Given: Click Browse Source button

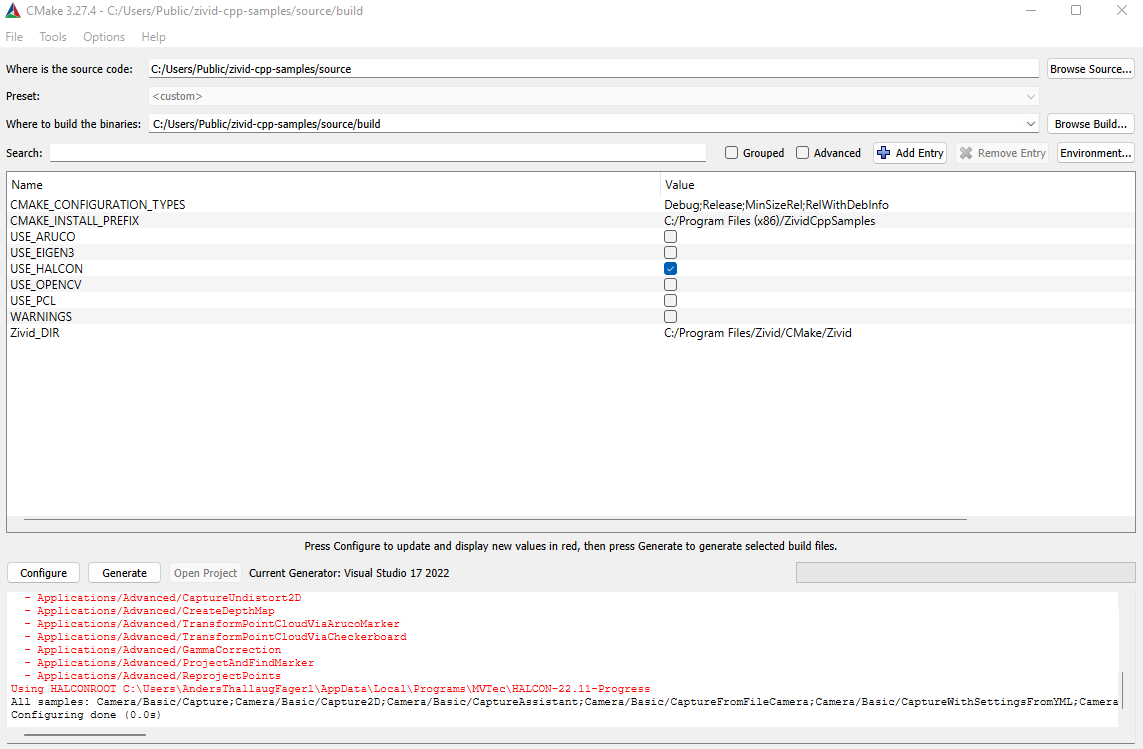Looking at the screenshot, I should (x=1090, y=69).
